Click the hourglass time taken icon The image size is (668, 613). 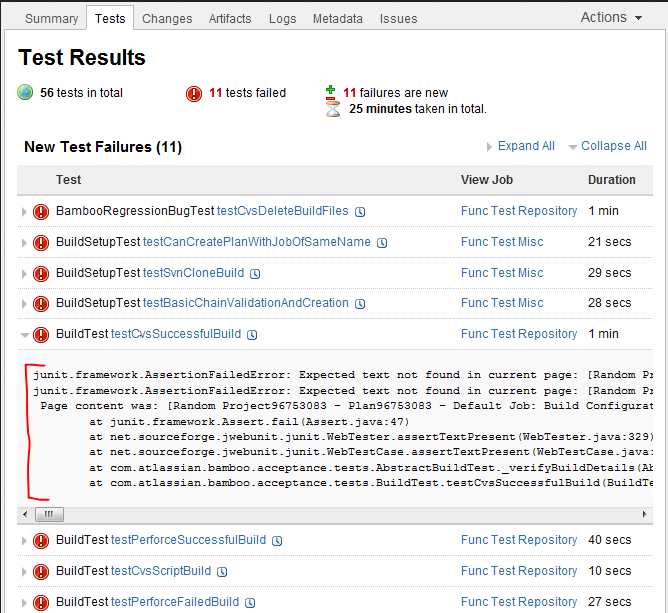tap(333, 109)
